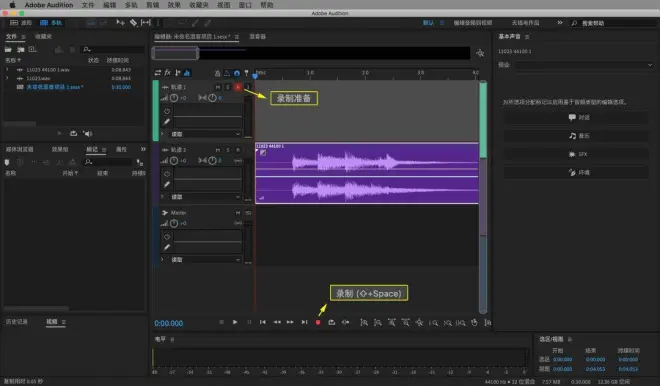Image resolution: width=660 pixels, height=386 pixels.
Task: Open file icon in Files panel
Action: pyautogui.click(x=8, y=49)
